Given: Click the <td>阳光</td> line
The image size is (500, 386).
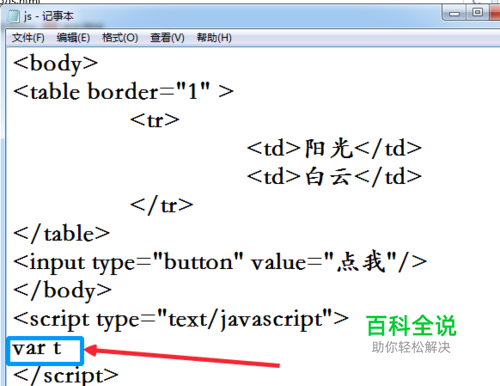Looking at the screenshot, I should (x=334, y=148).
